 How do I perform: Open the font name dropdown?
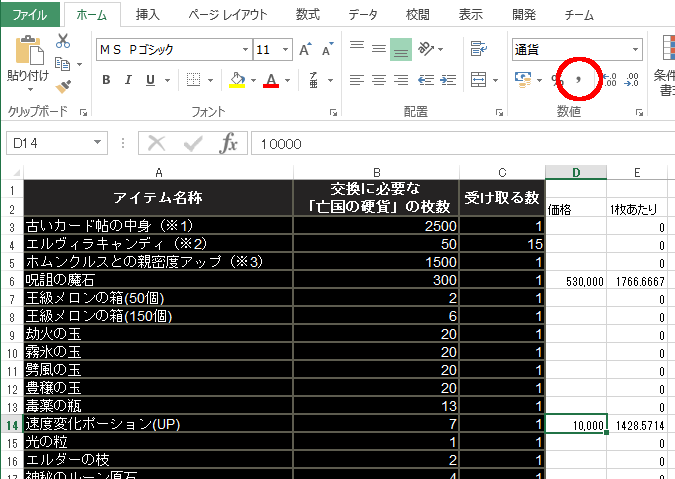tap(241, 49)
